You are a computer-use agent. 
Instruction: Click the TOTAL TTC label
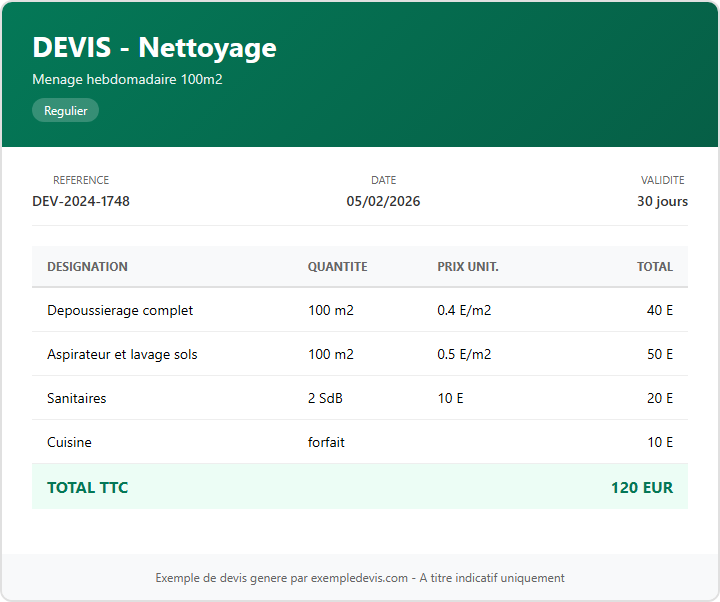[x=87, y=488]
